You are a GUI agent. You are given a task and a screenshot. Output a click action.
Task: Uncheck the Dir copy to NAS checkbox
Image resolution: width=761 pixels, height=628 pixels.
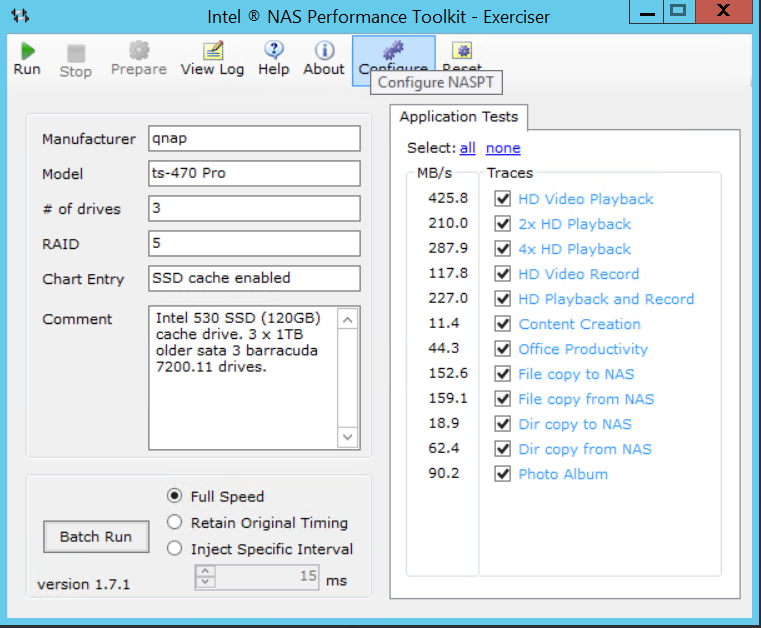(502, 424)
